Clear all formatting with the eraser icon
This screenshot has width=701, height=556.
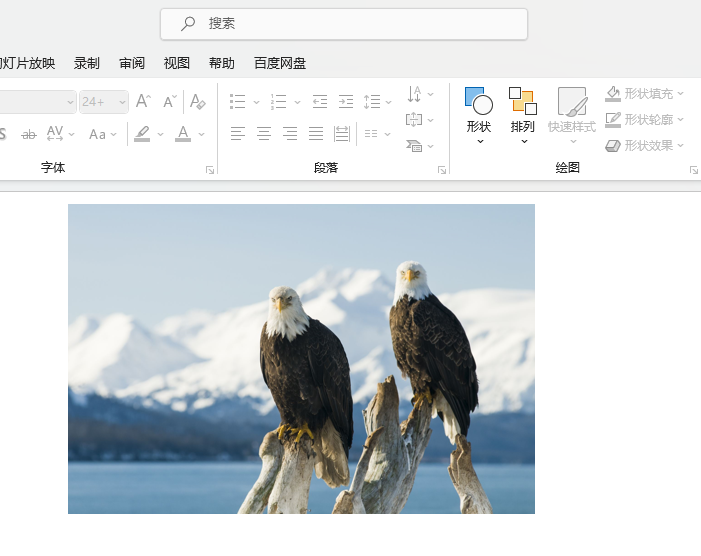[198, 101]
